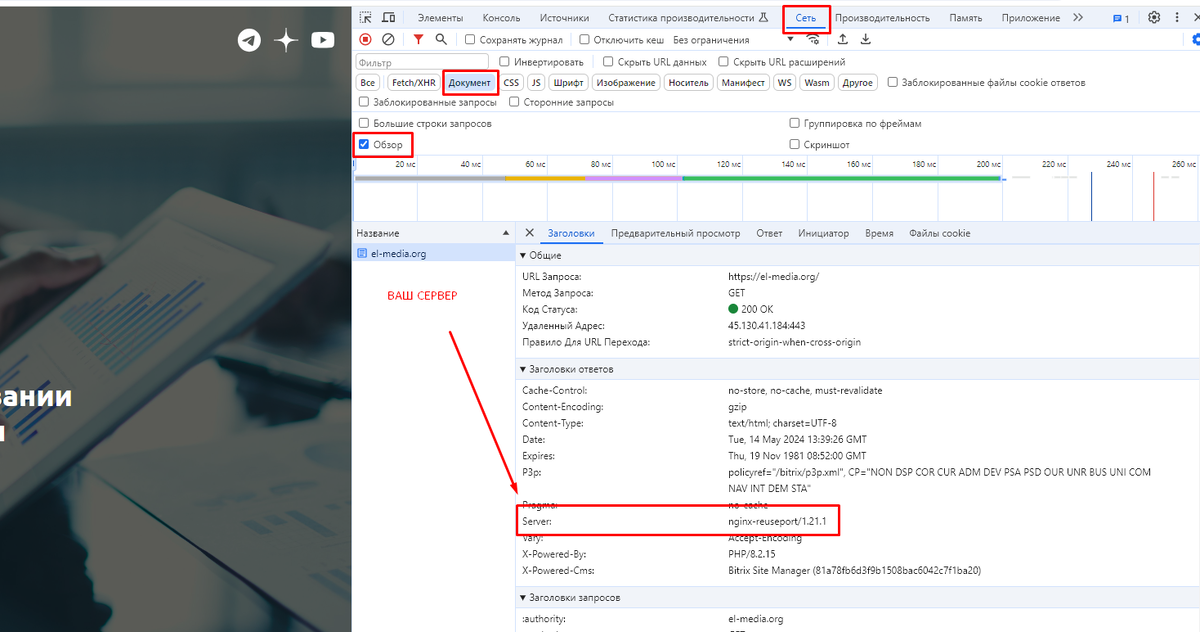This screenshot has width=1200, height=632.
Task: Check Заблокированные файлы cookie ответов
Action: click(893, 83)
